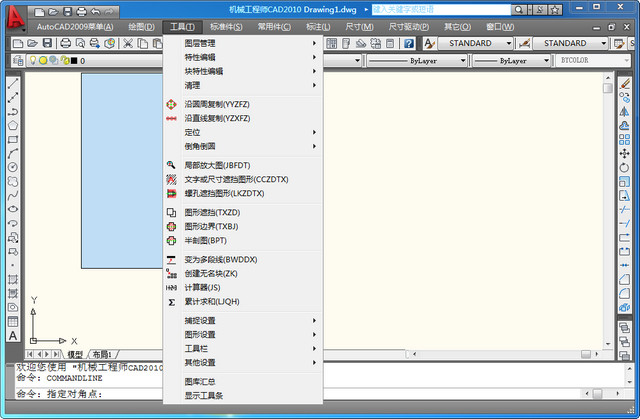This screenshot has width=640, height=419.
Task: Select the Circle draw tool
Action: click(13, 167)
